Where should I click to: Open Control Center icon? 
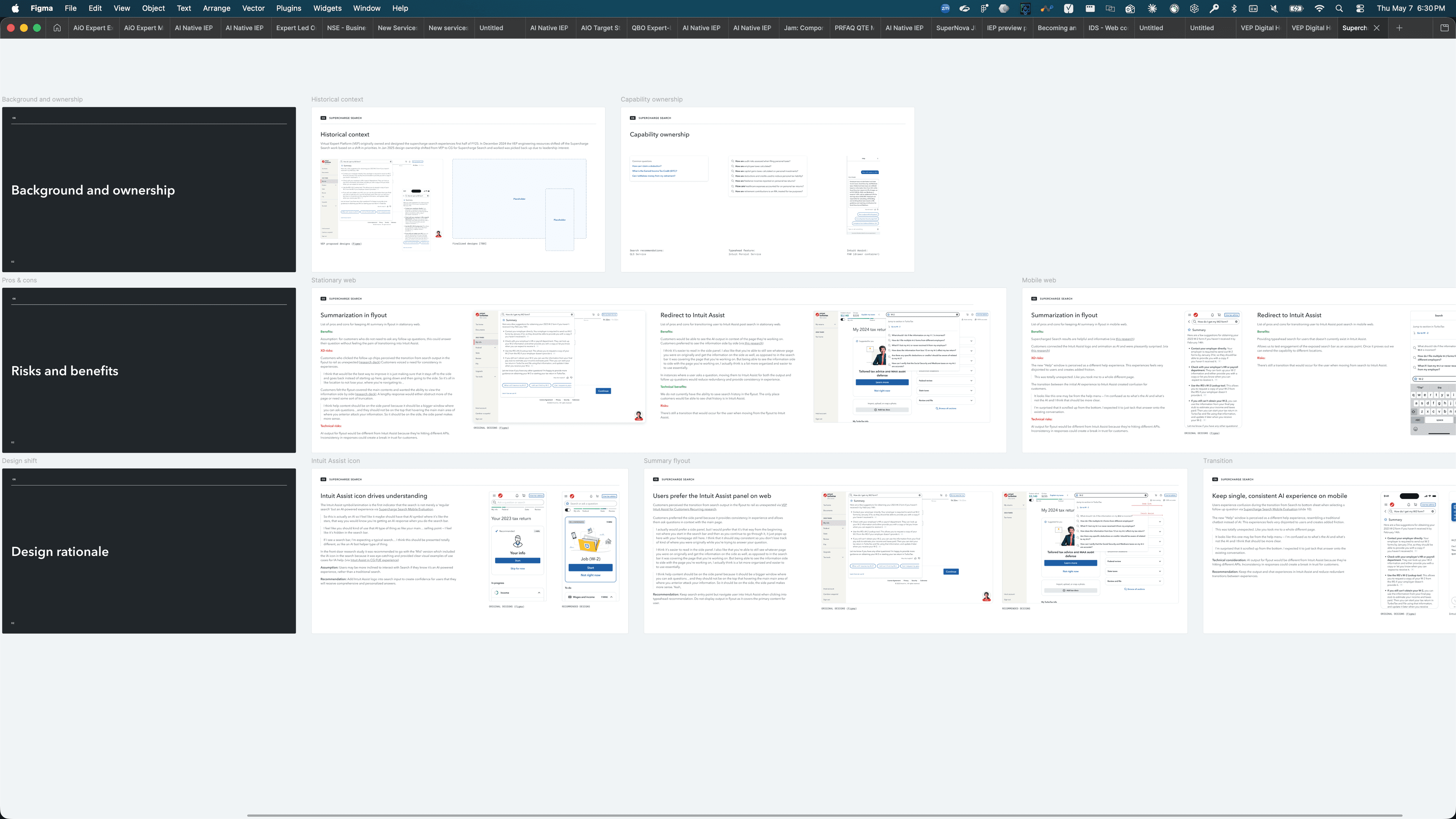coord(1360,8)
